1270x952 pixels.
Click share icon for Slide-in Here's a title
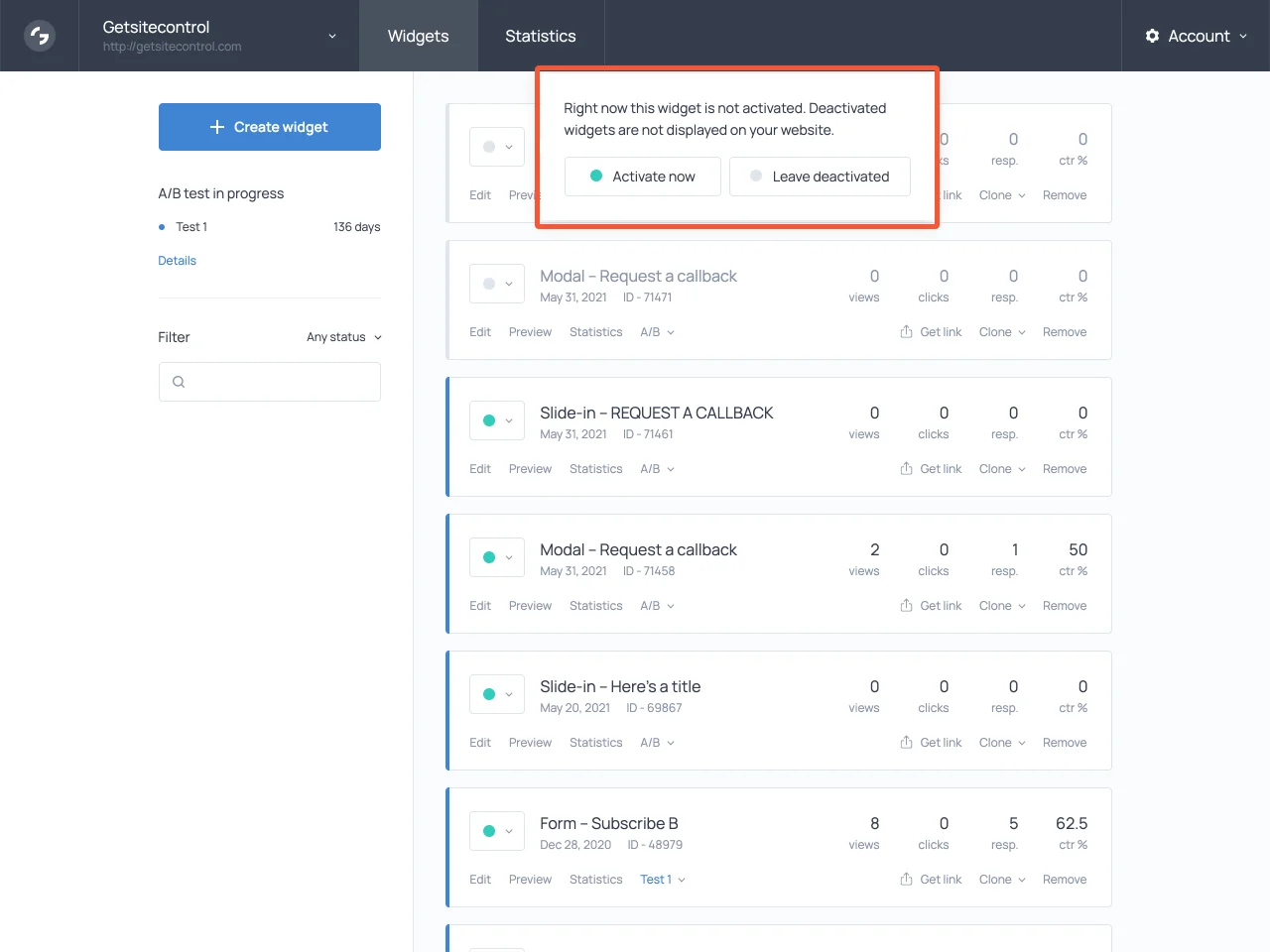(906, 742)
